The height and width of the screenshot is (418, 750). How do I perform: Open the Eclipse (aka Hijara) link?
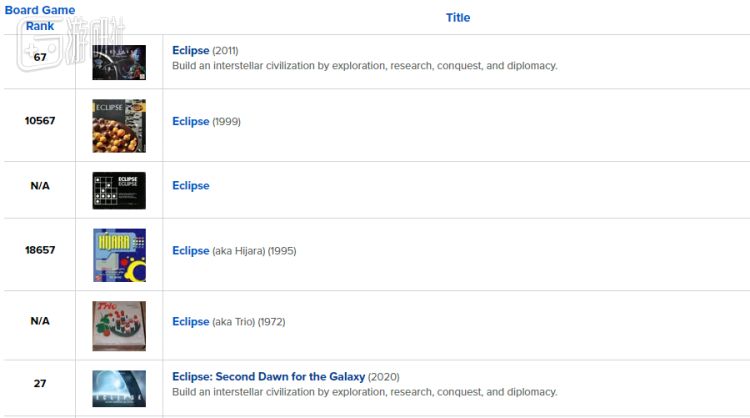point(190,250)
